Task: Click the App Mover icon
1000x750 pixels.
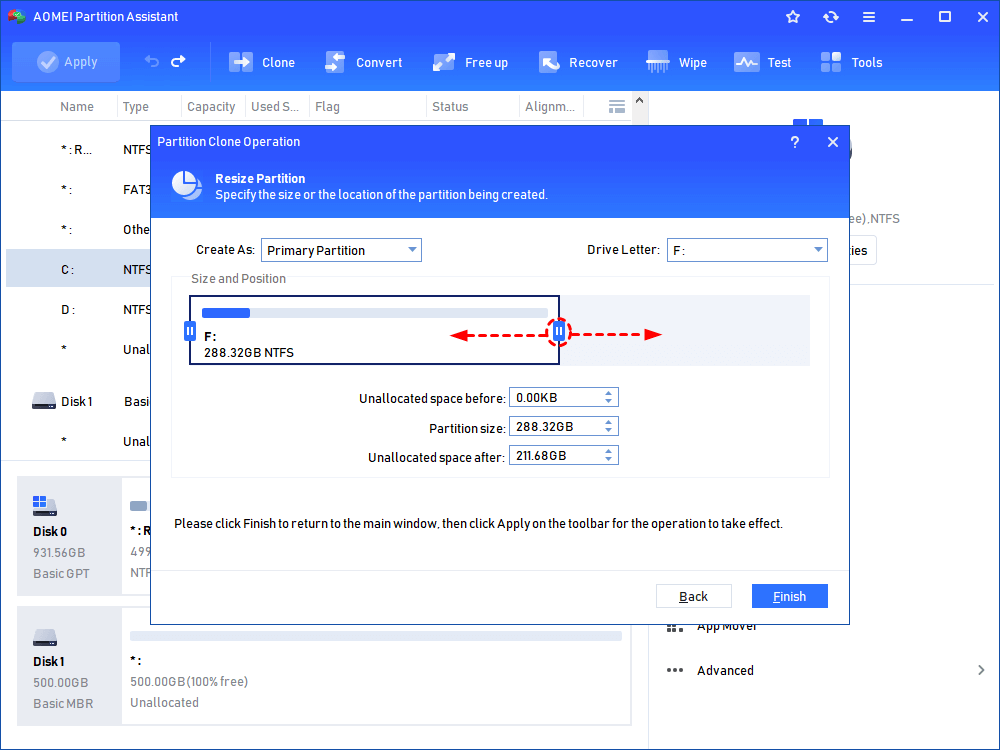Action: (675, 628)
